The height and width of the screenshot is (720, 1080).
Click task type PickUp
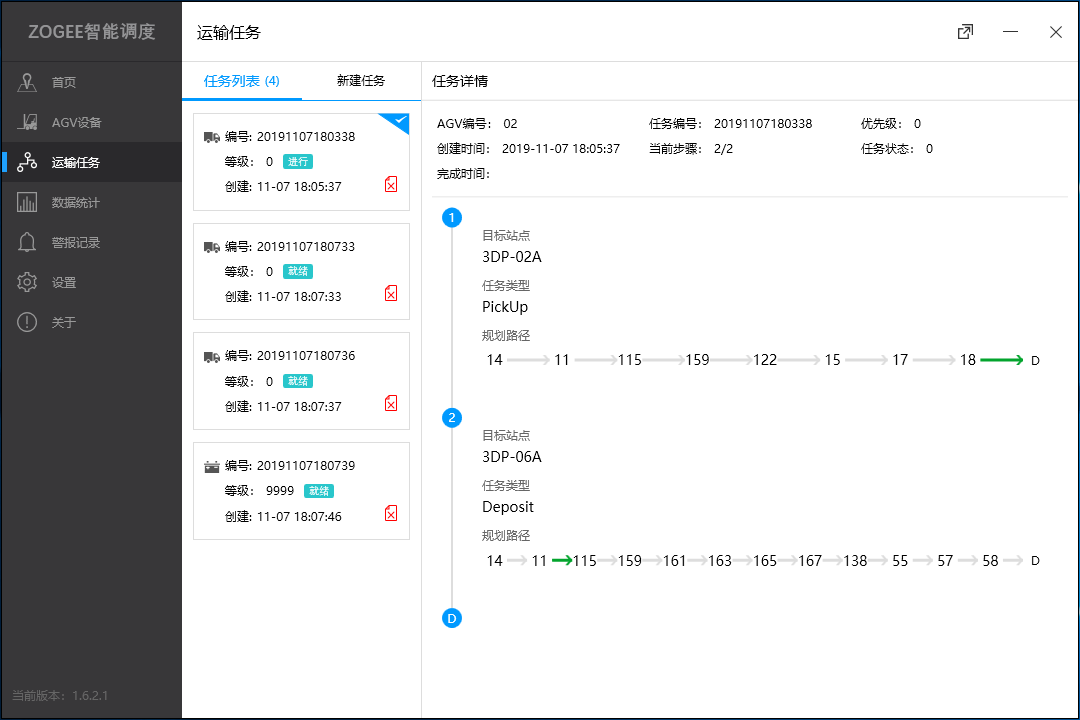point(505,307)
